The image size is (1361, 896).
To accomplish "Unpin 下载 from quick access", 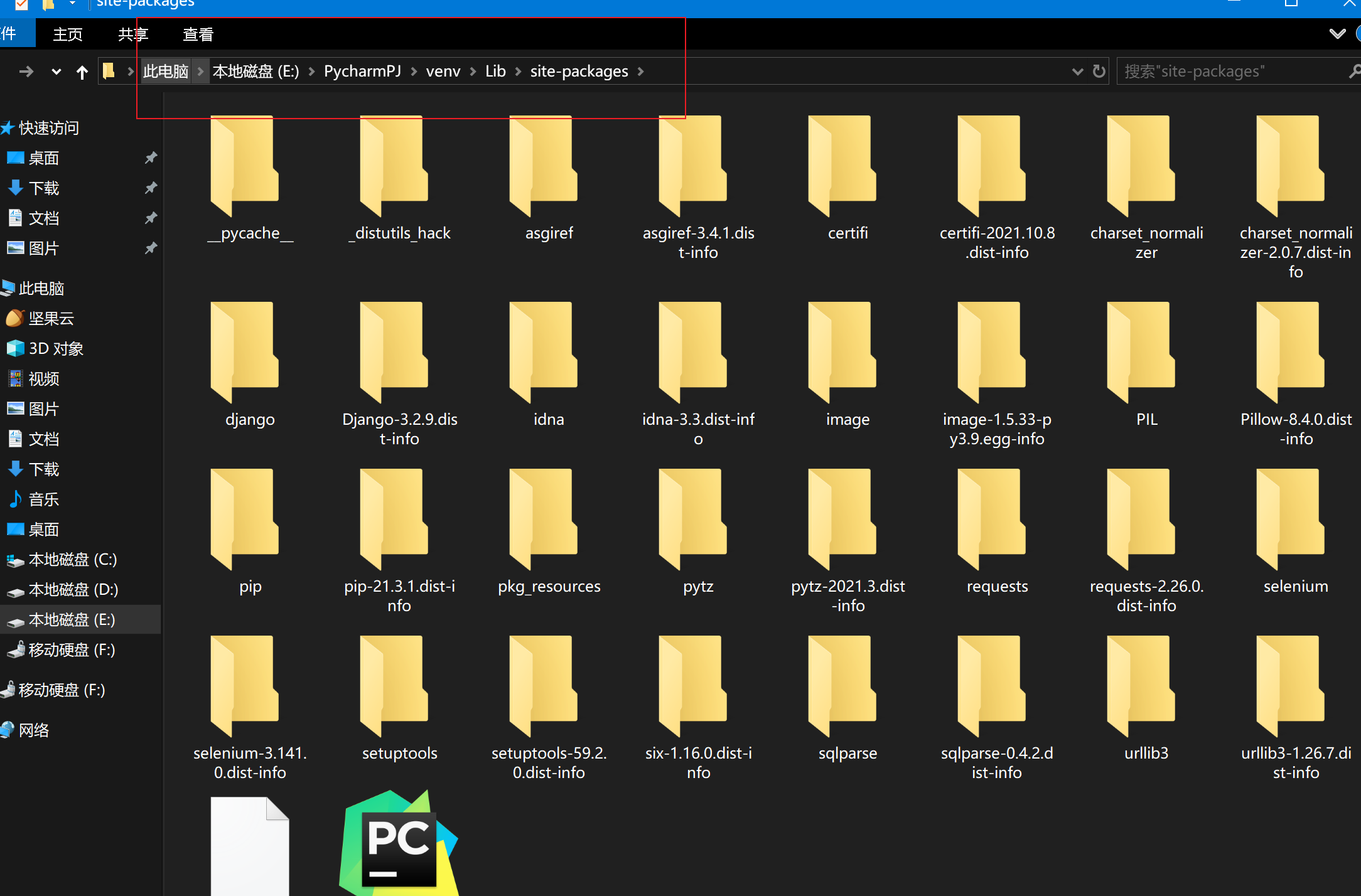I will point(151,188).
